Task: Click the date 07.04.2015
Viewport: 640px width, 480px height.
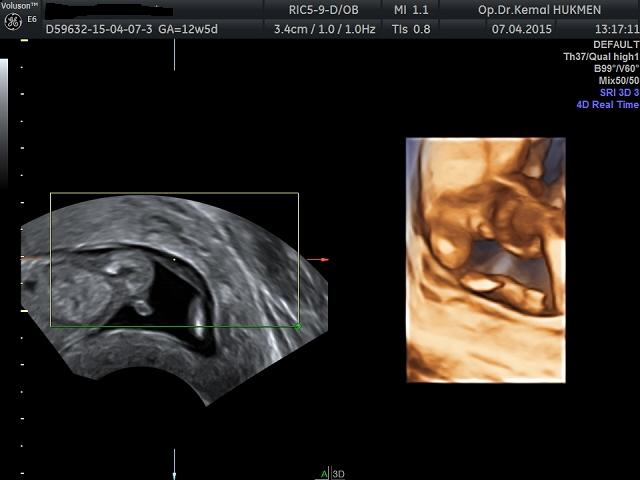Action: (x=520, y=29)
